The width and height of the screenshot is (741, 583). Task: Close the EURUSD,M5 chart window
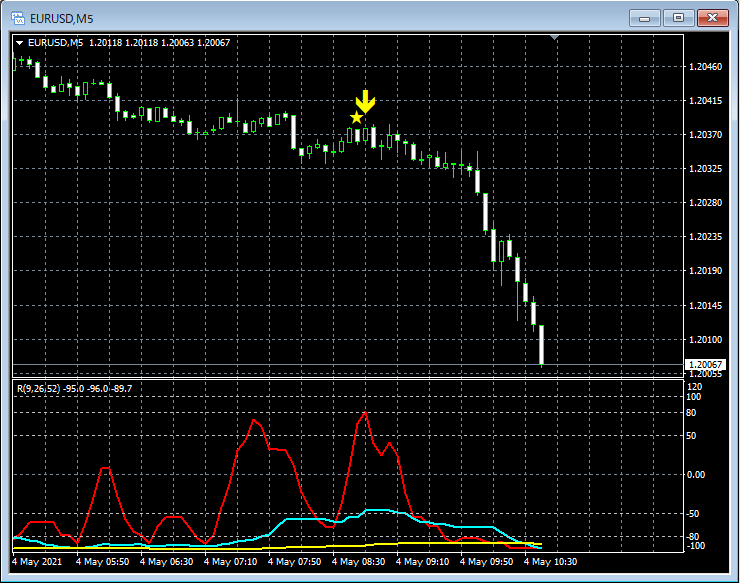point(713,18)
